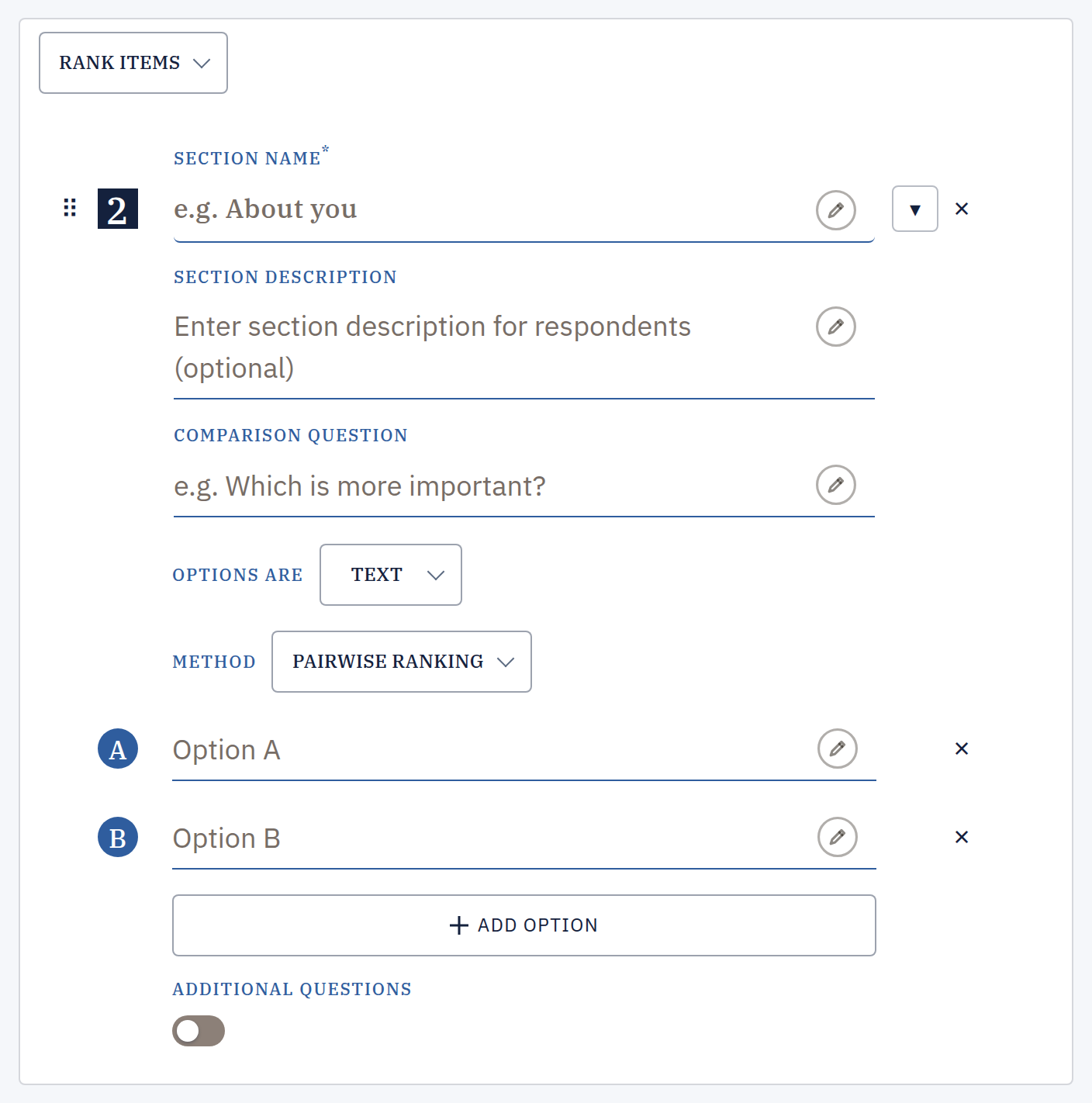Image resolution: width=1092 pixels, height=1103 pixels.
Task: Remove Option A with its X icon
Action: [x=962, y=749]
